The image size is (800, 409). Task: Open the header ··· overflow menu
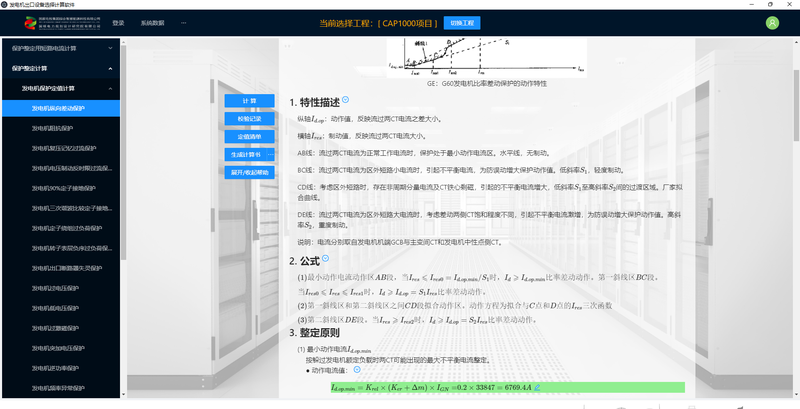click(184, 23)
